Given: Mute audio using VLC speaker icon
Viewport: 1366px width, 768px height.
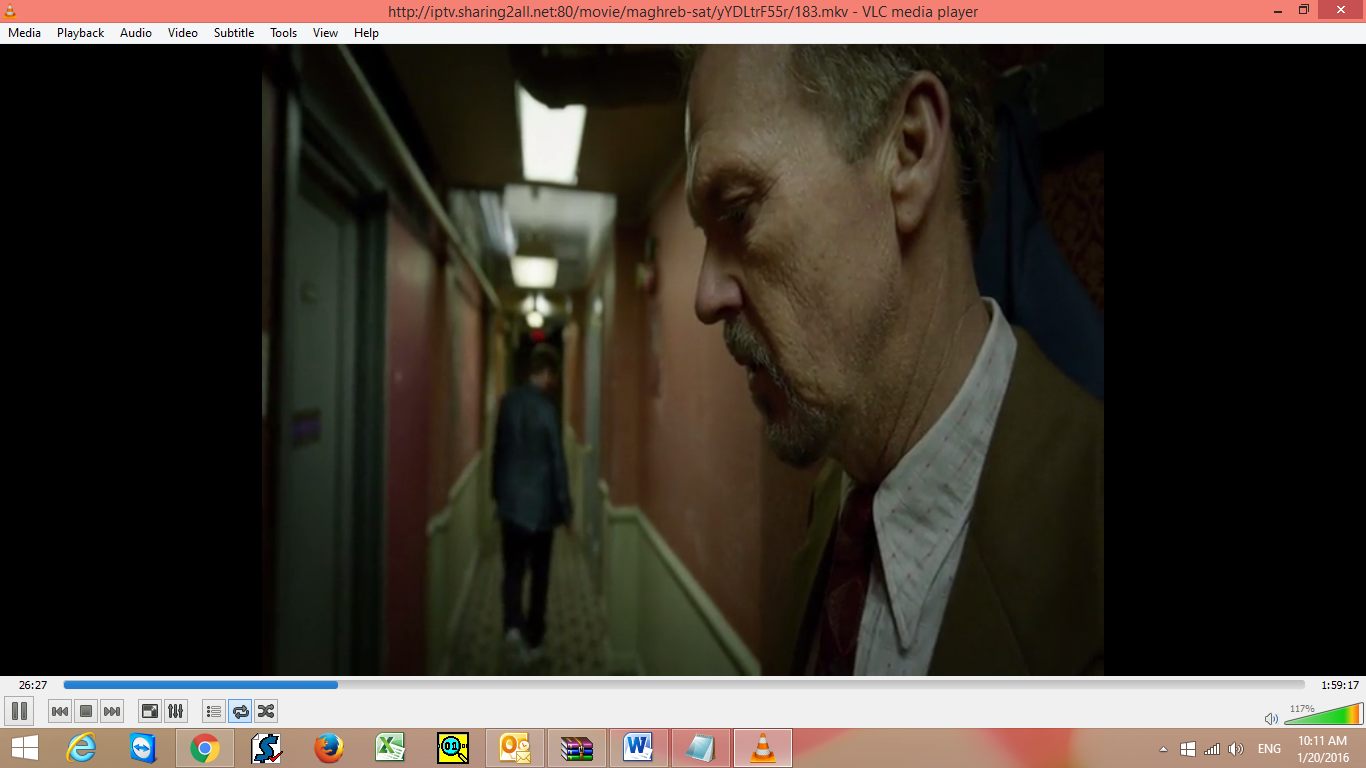Looking at the screenshot, I should (x=1271, y=718).
